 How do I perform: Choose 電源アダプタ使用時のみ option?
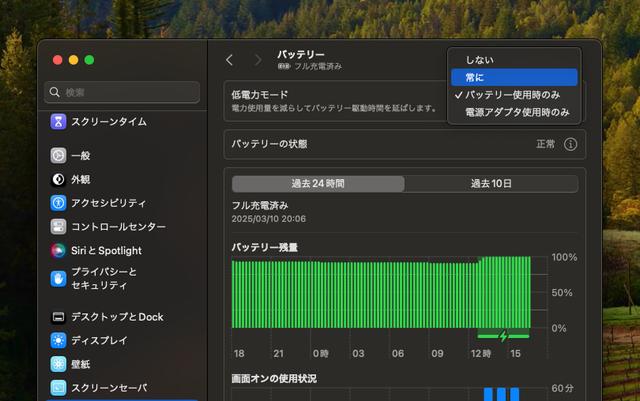click(515, 113)
